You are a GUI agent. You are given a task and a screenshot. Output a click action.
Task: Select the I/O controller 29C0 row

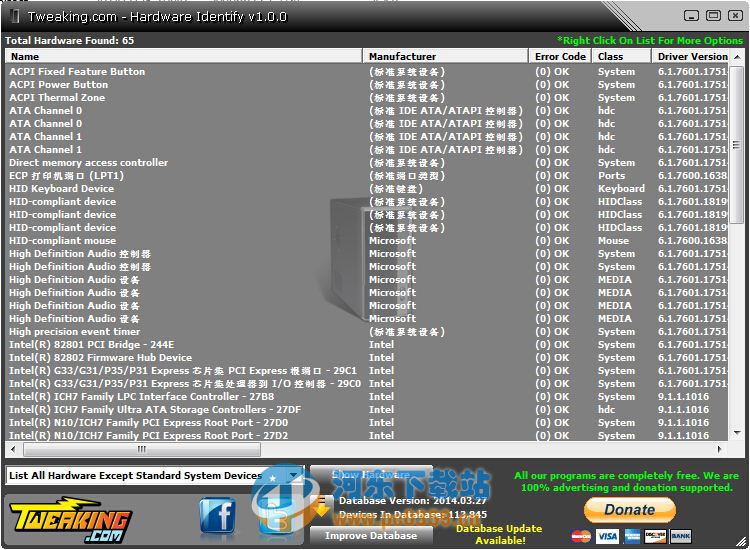pyautogui.click(x=367, y=384)
